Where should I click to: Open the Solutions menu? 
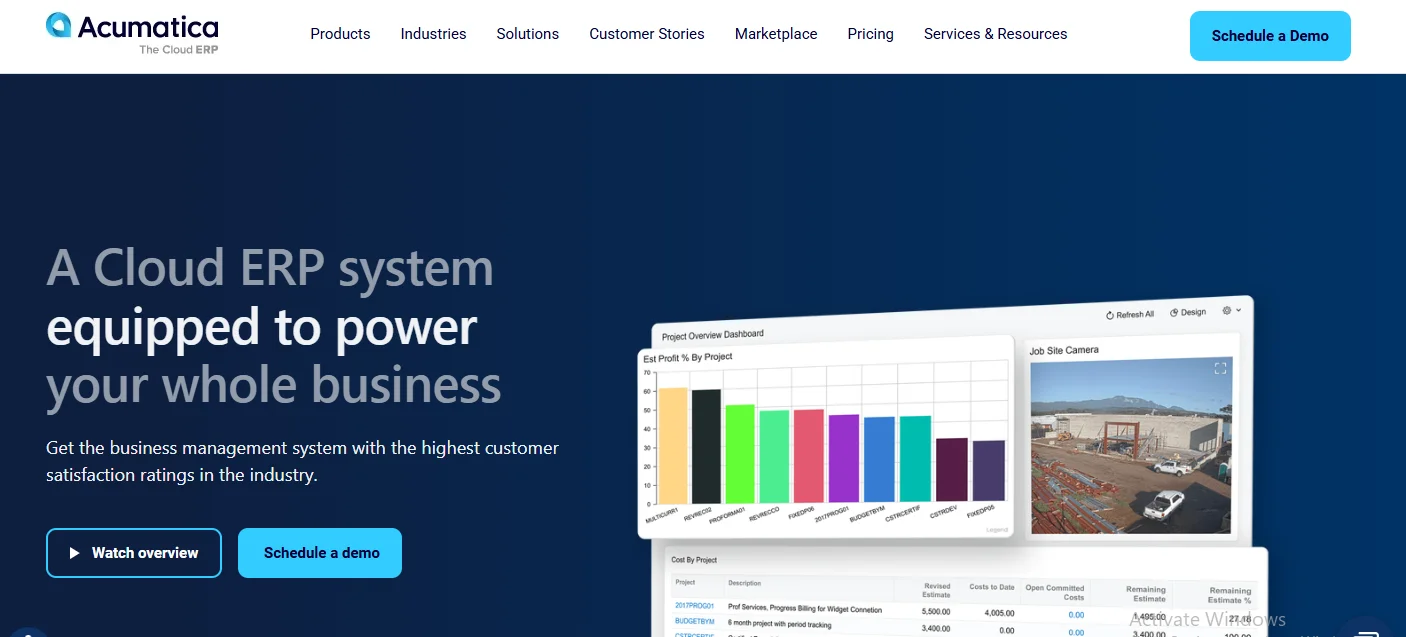527,34
